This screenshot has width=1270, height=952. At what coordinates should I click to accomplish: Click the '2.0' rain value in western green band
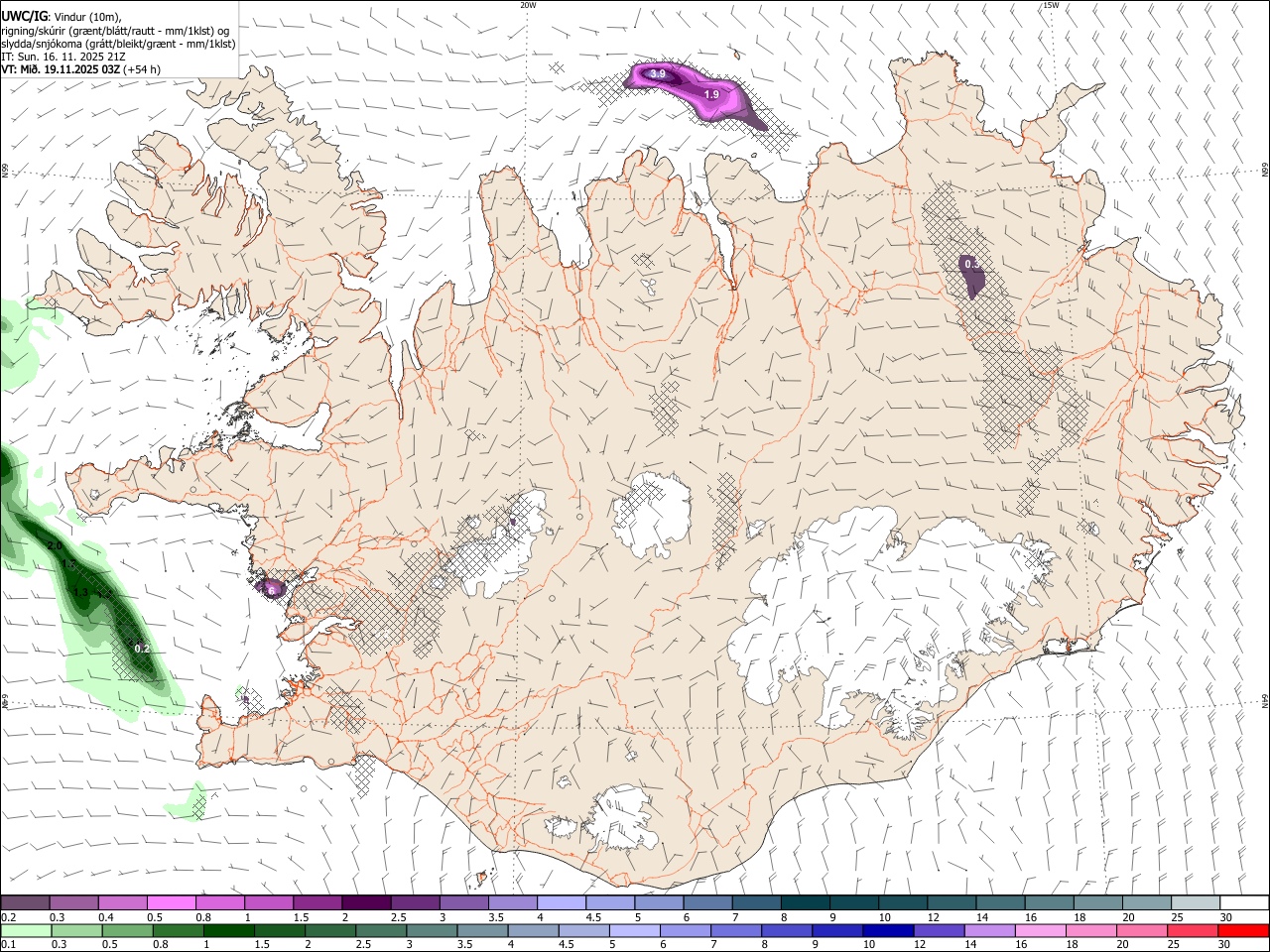tap(55, 546)
